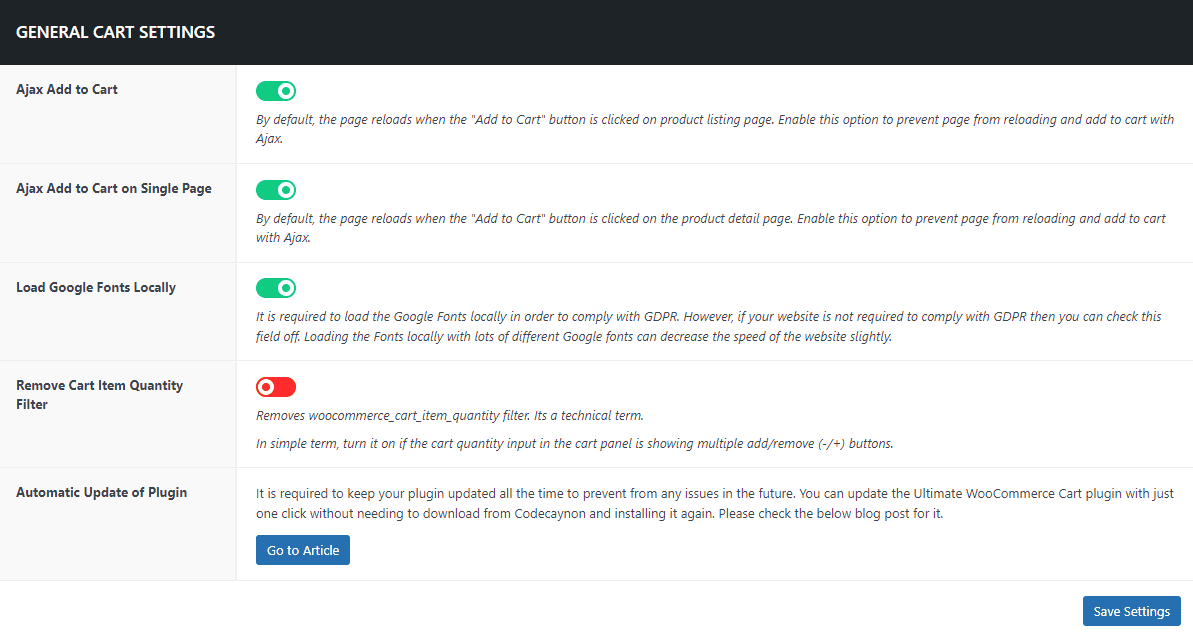Image resolution: width=1193 pixels, height=632 pixels.
Task: Click the 'Removes woocommerce_cart_item_quantity filter' text
Action: (450, 416)
